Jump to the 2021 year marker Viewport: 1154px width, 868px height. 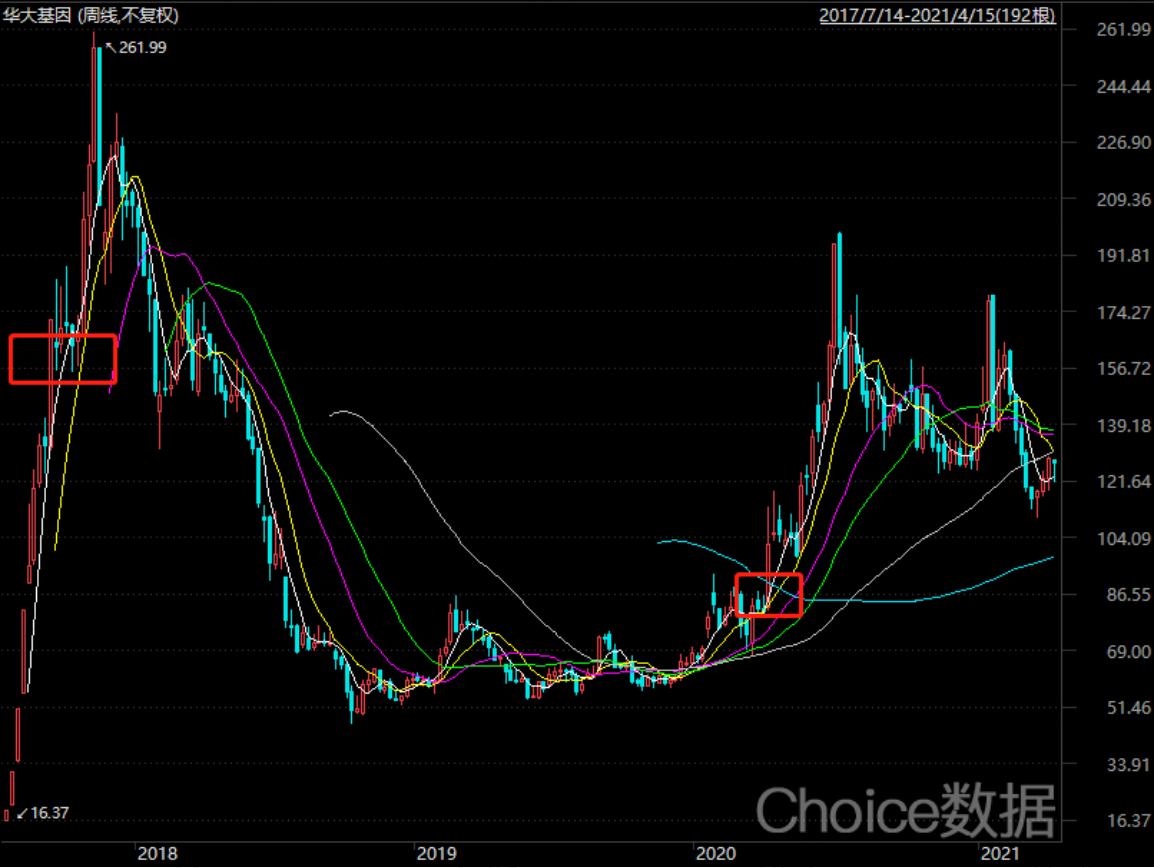pyautogui.click(x=1000, y=854)
